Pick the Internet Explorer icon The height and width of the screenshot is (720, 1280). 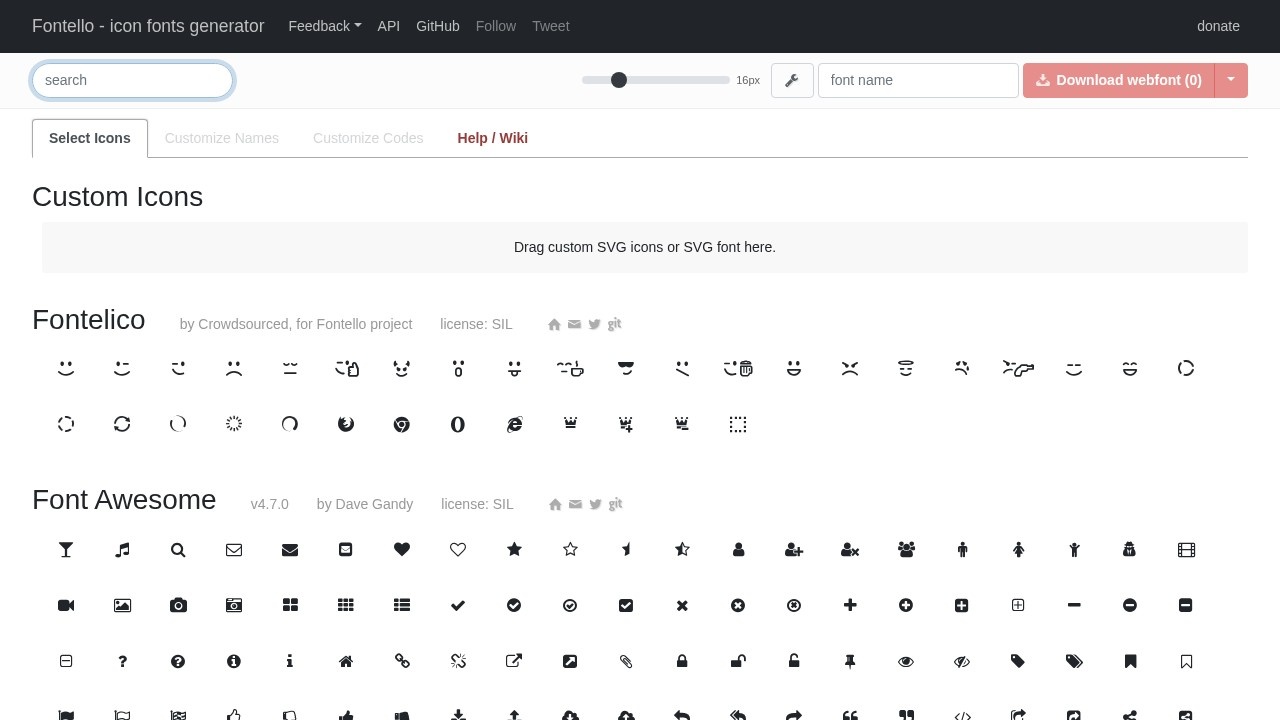tap(514, 424)
